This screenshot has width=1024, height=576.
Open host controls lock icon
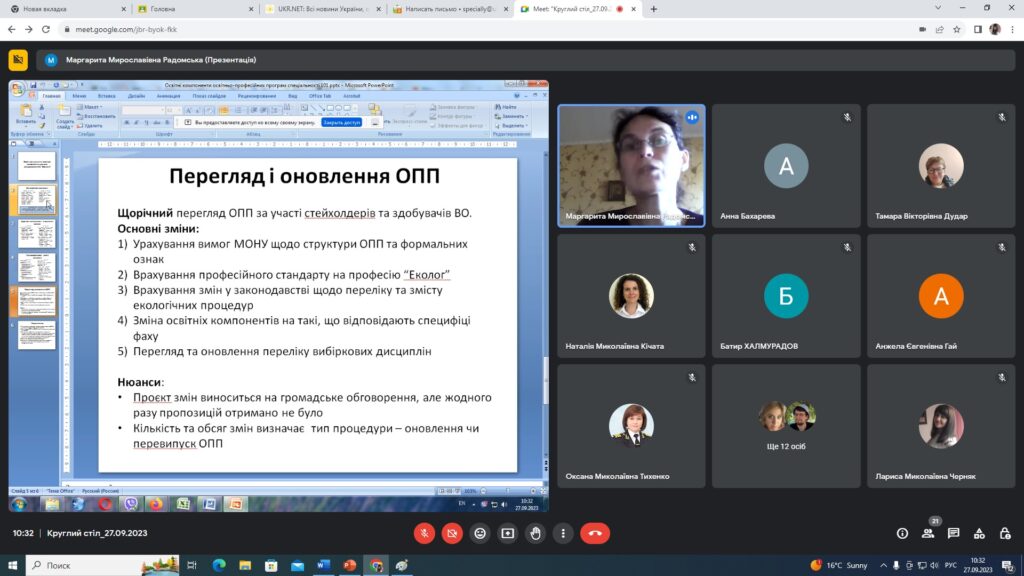tap(1005, 533)
